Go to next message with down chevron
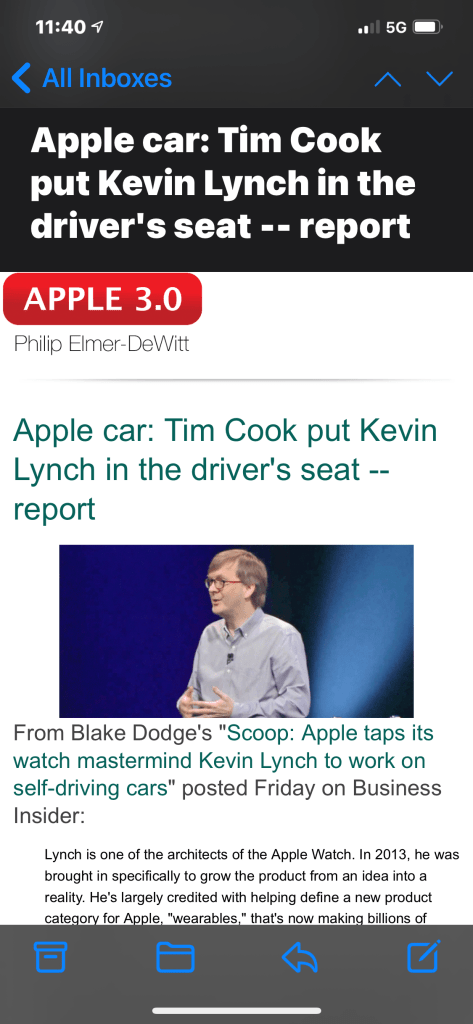This screenshot has height=1024, width=473. tap(439, 78)
